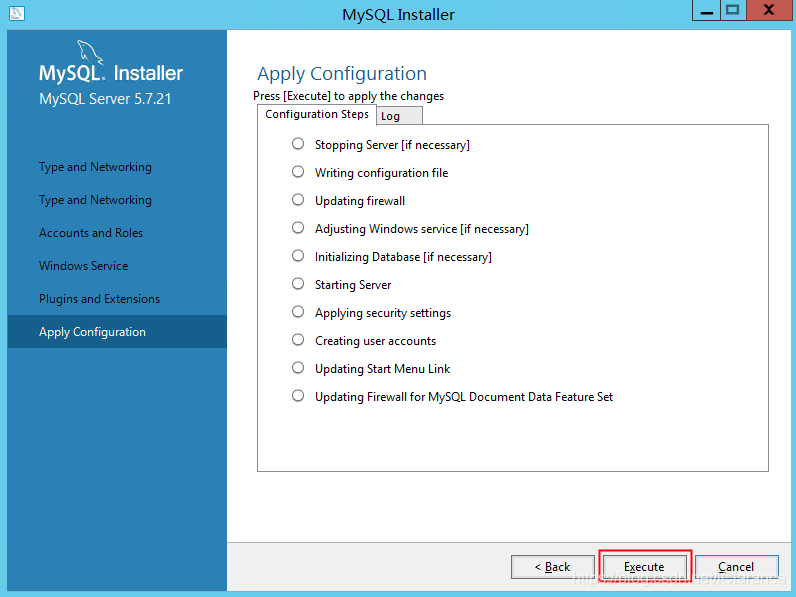Select the Adjusting Windows service step indicator
This screenshot has height=597, width=796.
coord(298,227)
